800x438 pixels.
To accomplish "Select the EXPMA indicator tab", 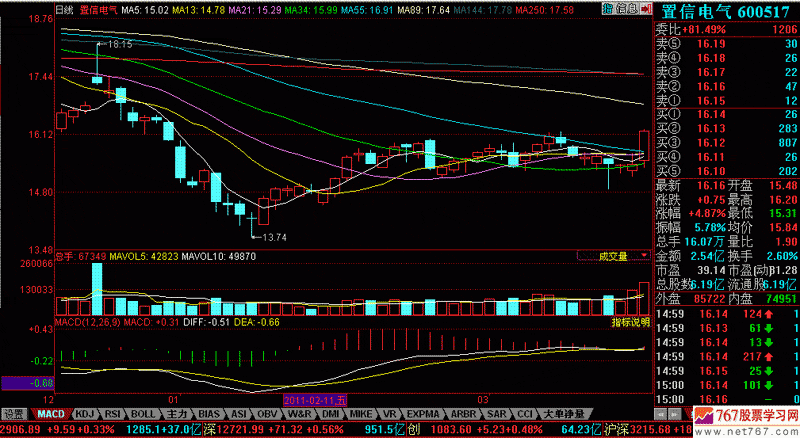I will (x=421, y=413).
